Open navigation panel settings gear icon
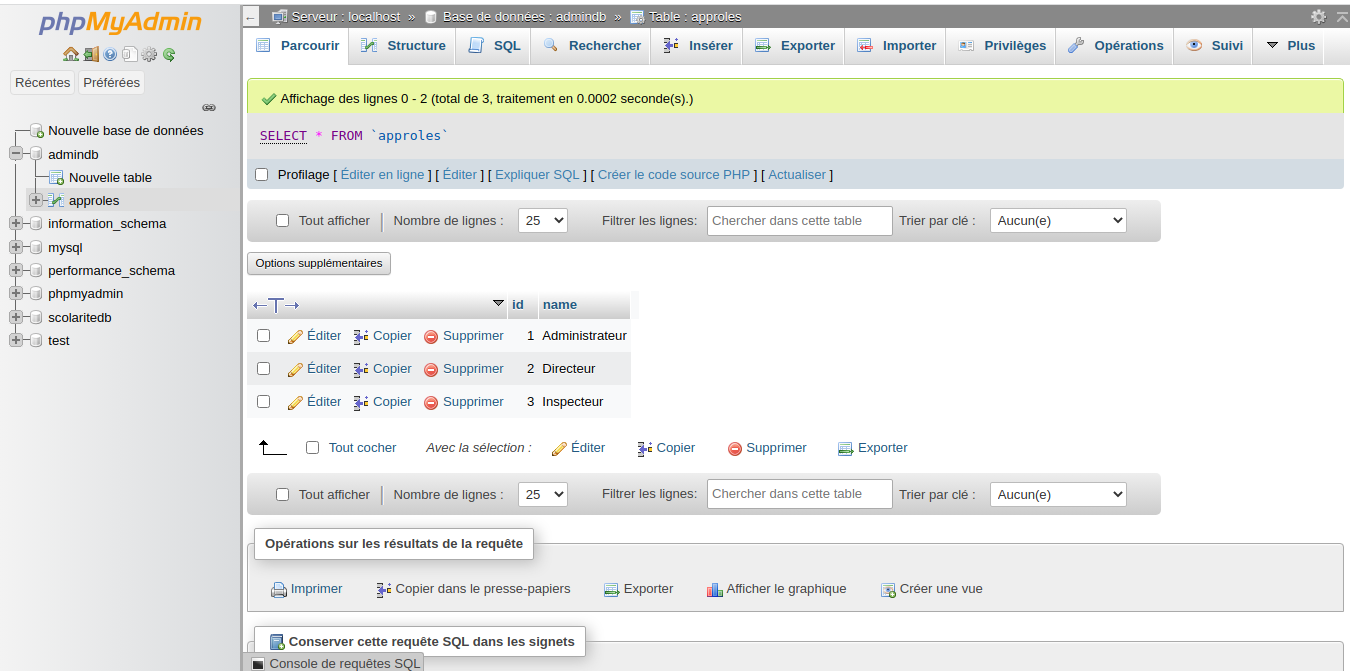Screen dimensions: 1350x671 point(149,54)
